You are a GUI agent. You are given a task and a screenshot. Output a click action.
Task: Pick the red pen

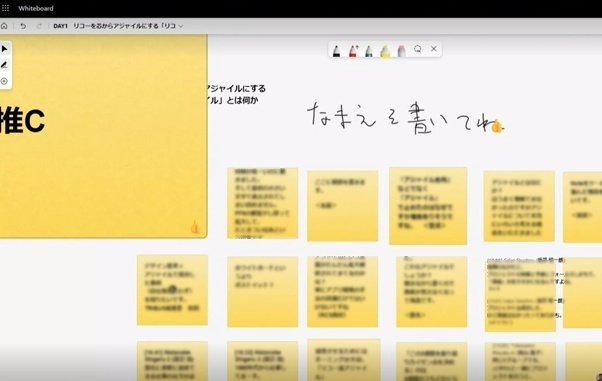tap(353, 51)
